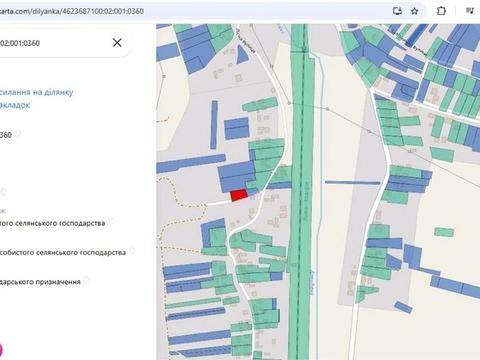
Task: Copy the 'собистого селянського господарства' value
Action: (132, 251)
